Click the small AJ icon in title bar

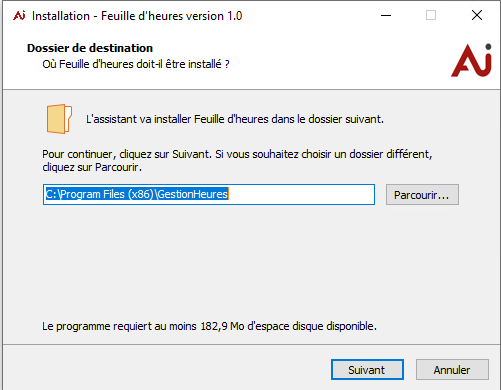point(19,15)
